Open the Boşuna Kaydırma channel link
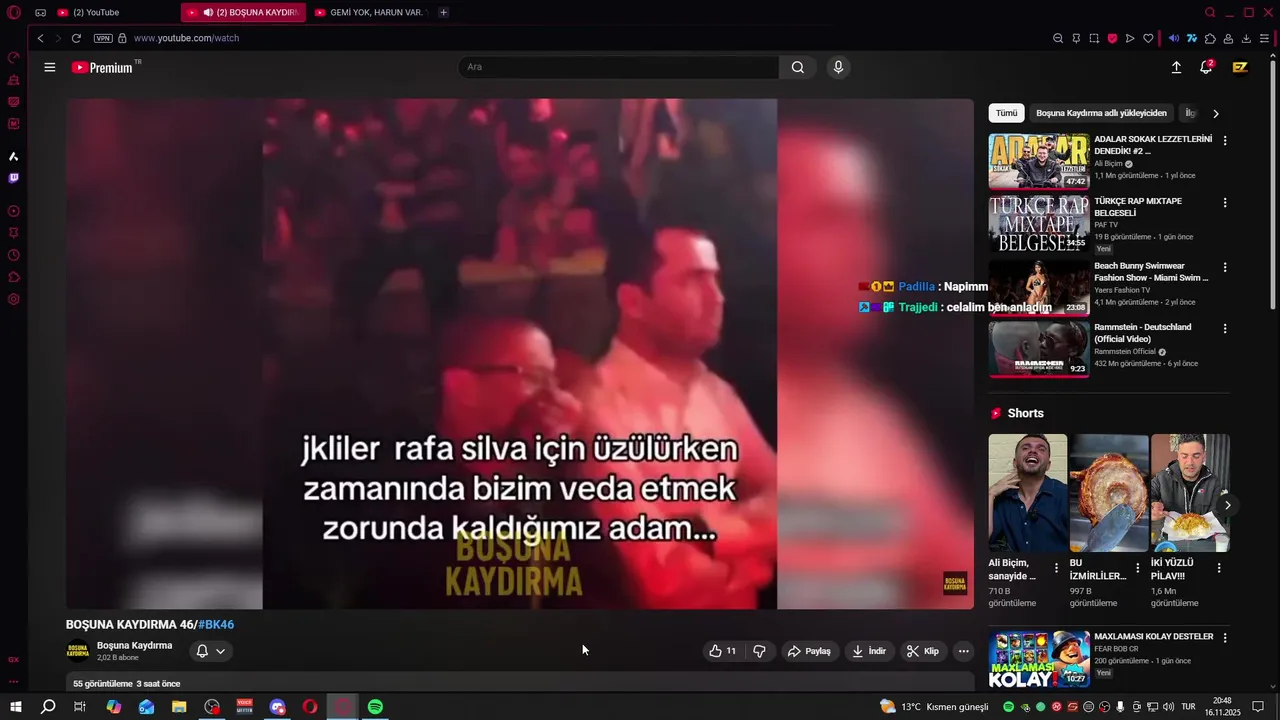The image size is (1280, 720). click(x=134, y=646)
